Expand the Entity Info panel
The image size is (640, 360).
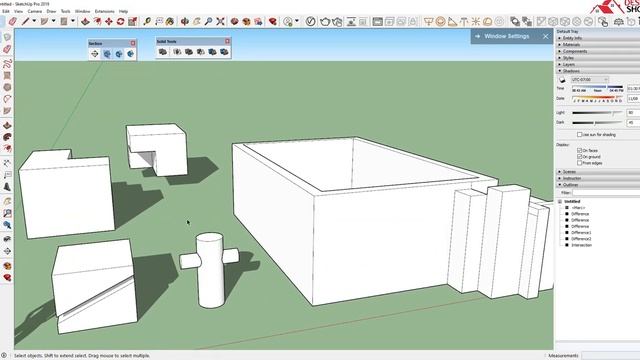pos(598,38)
